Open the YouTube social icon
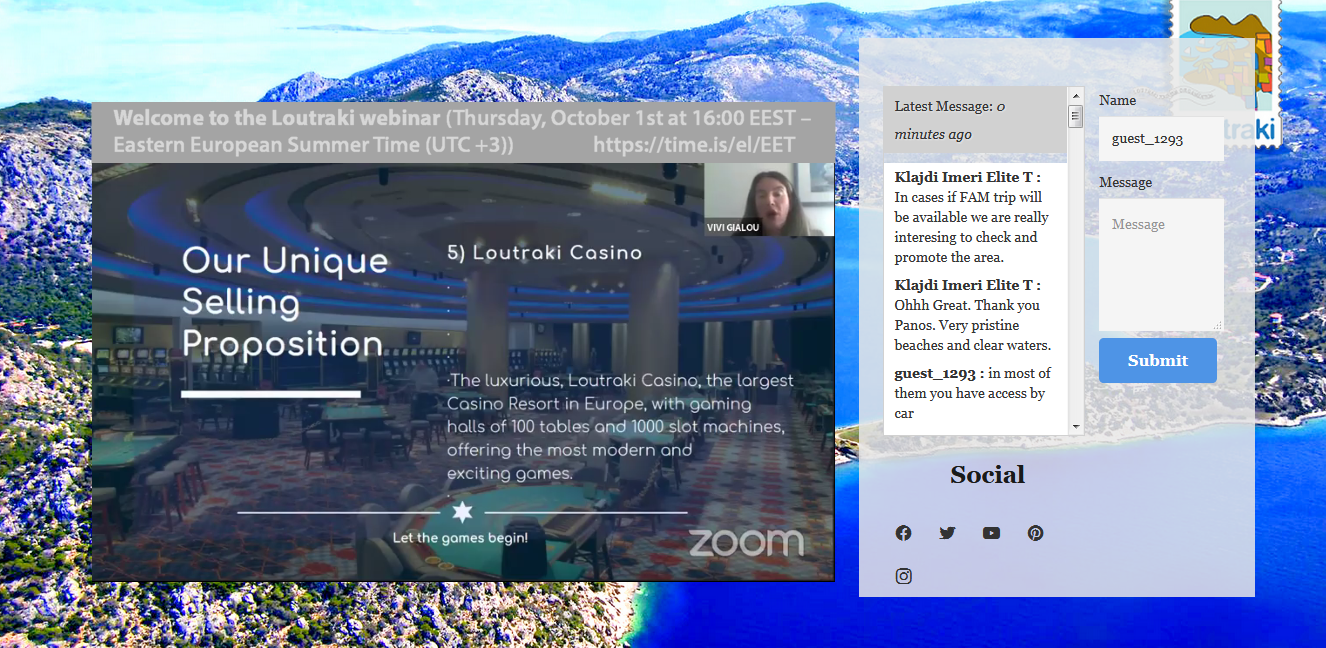Viewport: 1326px width, 648px height. tap(991, 533)
